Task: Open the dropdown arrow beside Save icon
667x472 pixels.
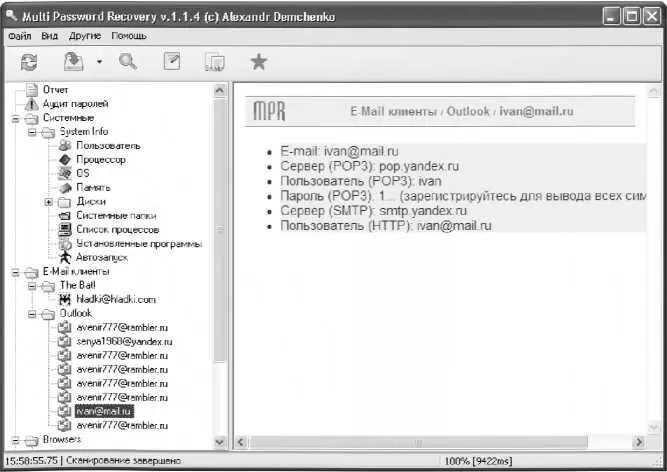Action: pos(99,62)
